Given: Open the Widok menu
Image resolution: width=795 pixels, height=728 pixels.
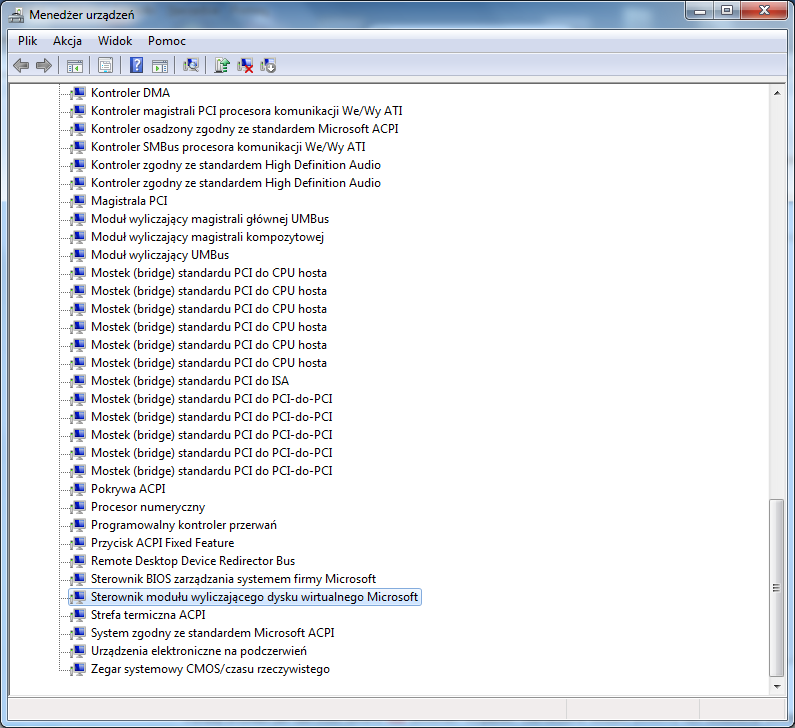Looking at the screenshot, I should point(115,41).
